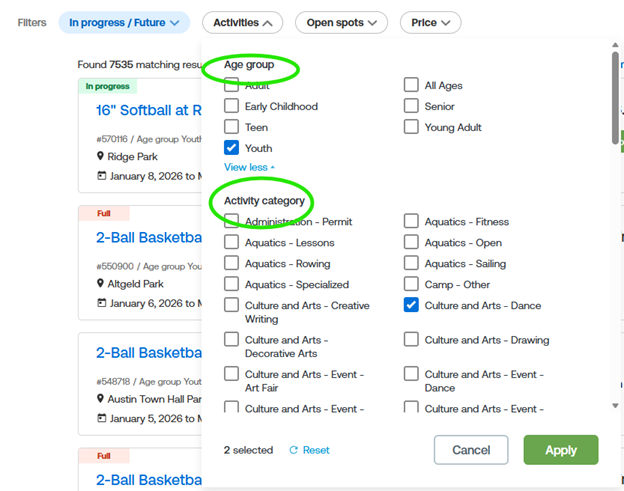
Task: Click calendar icon beside January 8, 2026
Action: pyautogui.click(x=101, y=176)
